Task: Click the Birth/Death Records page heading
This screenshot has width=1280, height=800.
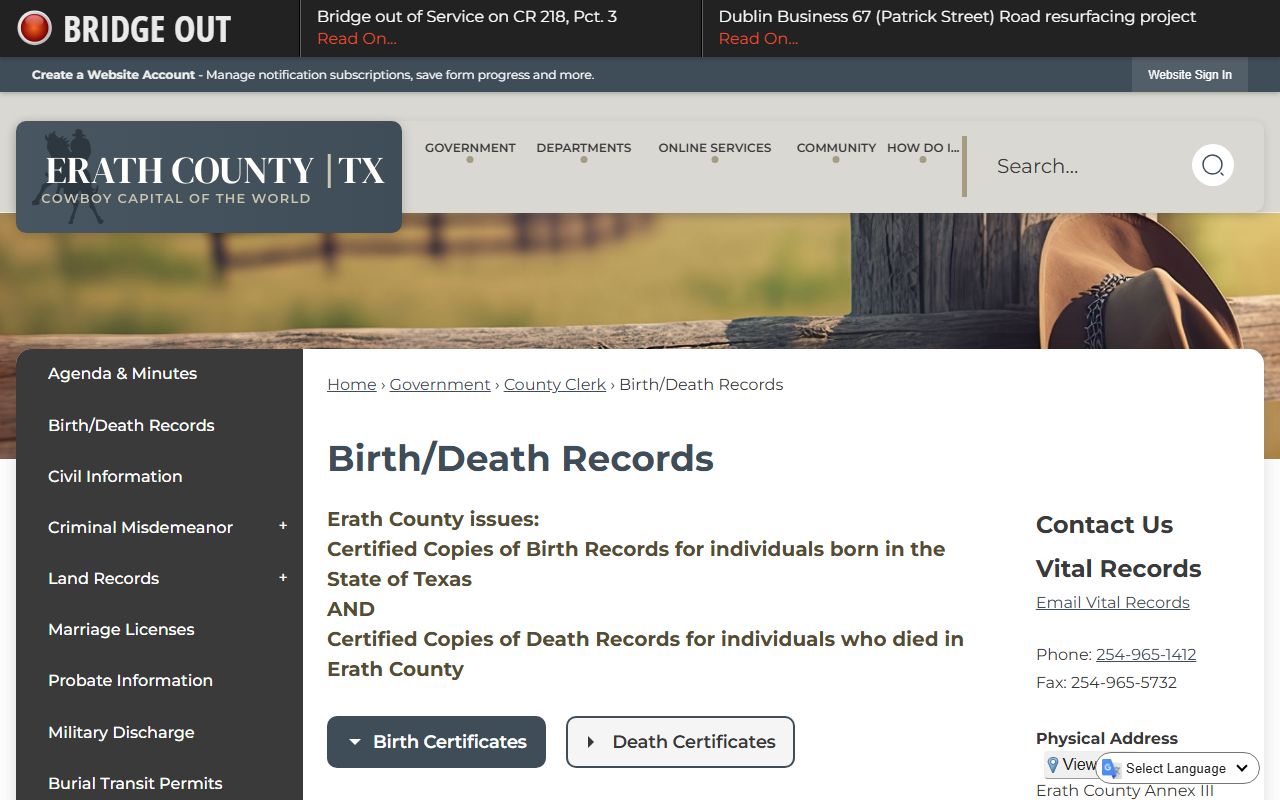Action: click(520, 458)
